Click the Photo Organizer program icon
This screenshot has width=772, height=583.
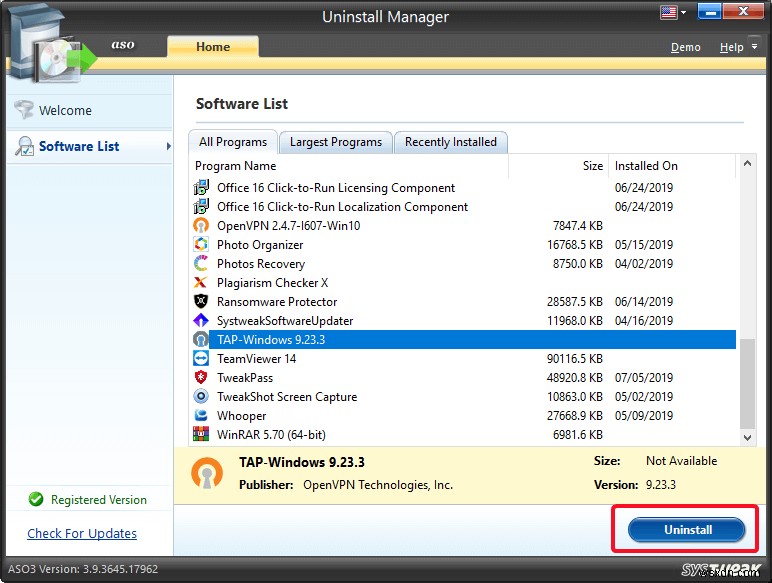pyautogui.click(x=200, y=244)
